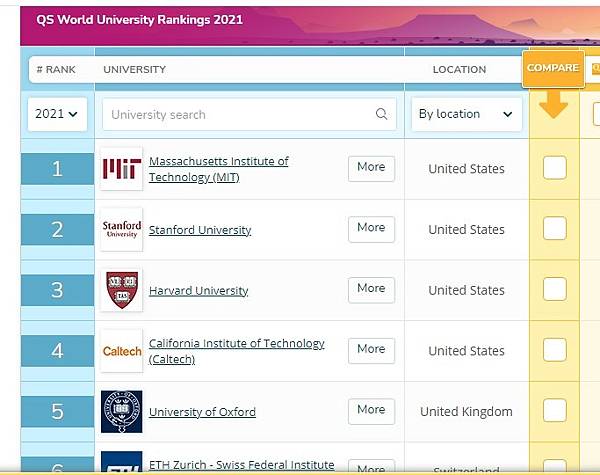The height and width of the screenshot is (475, 600).
Task: Click the Caltech logo
Action: [x=122, y=351]
